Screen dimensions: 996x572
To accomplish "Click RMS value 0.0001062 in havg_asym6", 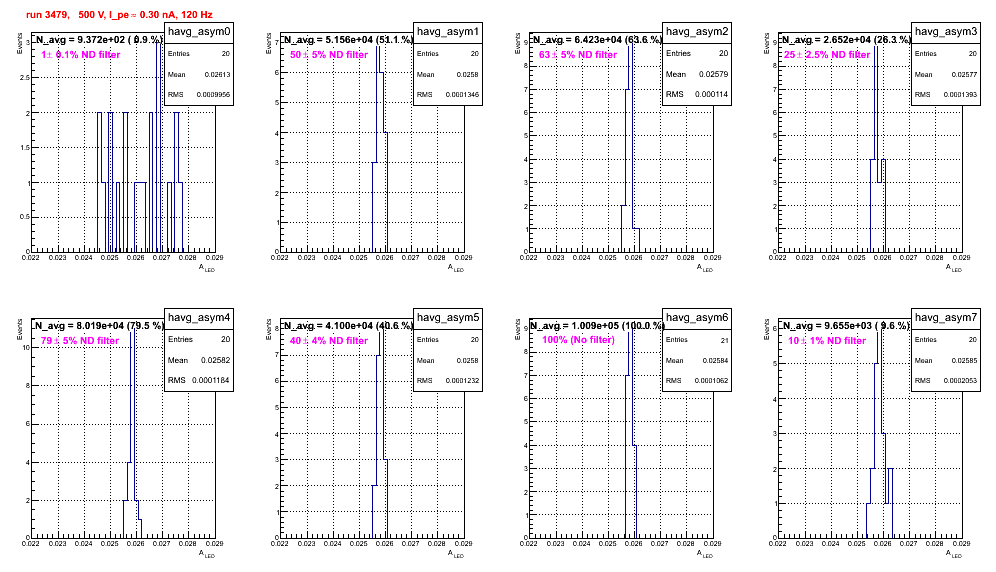I will point(711,381).
